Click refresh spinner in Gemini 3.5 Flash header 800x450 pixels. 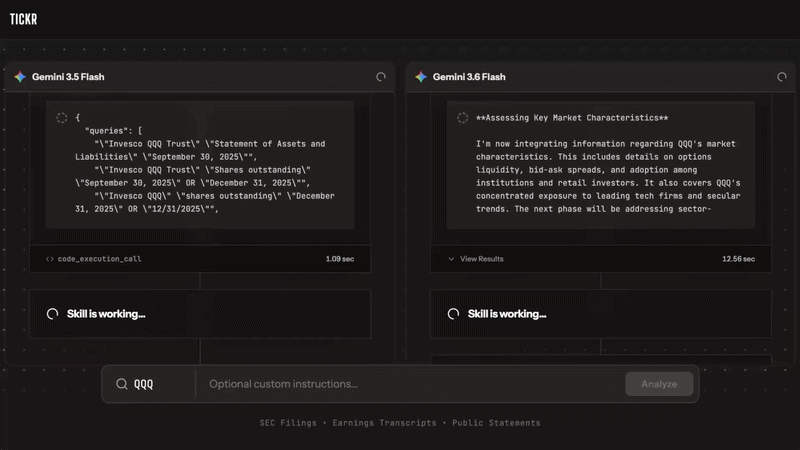click(x=381, y=77)
